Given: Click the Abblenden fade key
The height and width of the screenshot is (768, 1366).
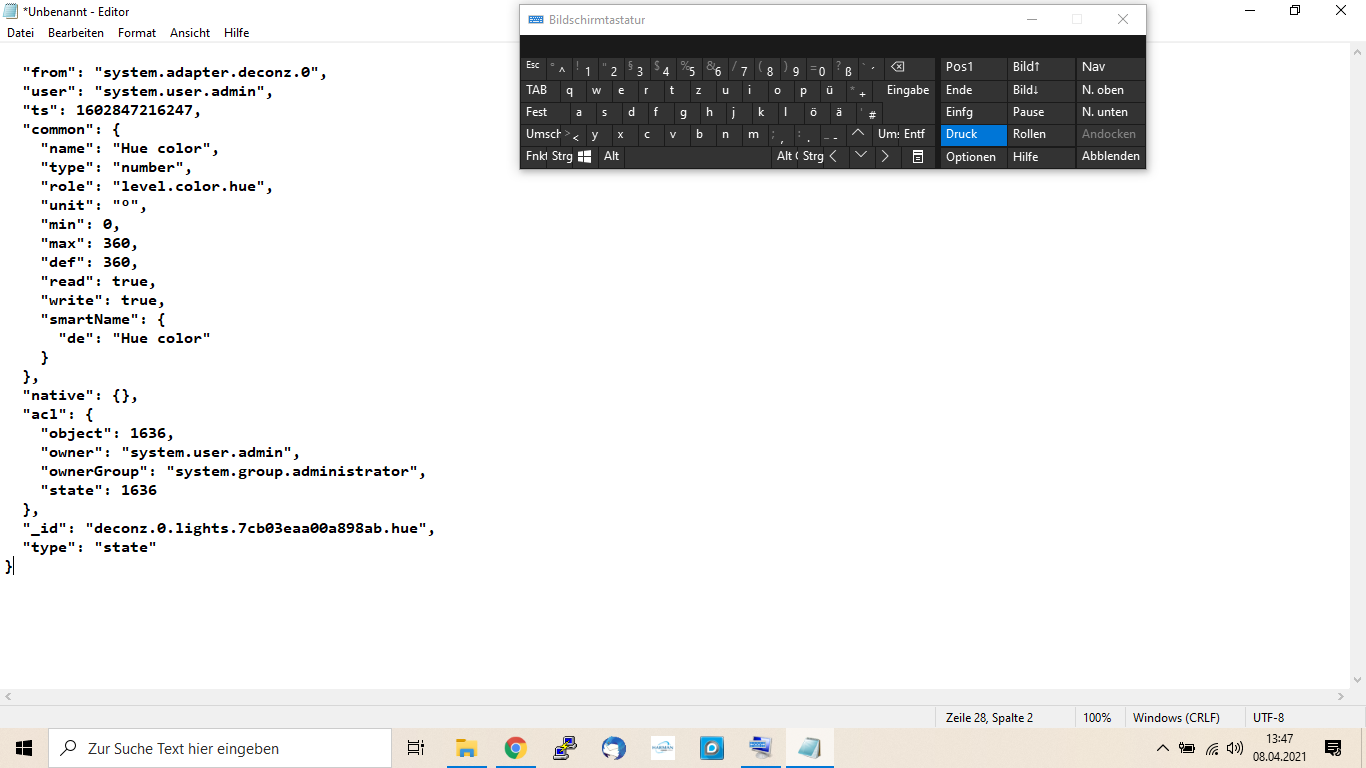Looking at the screenshot, I should pyautogui.click(x=1110, y=157).
